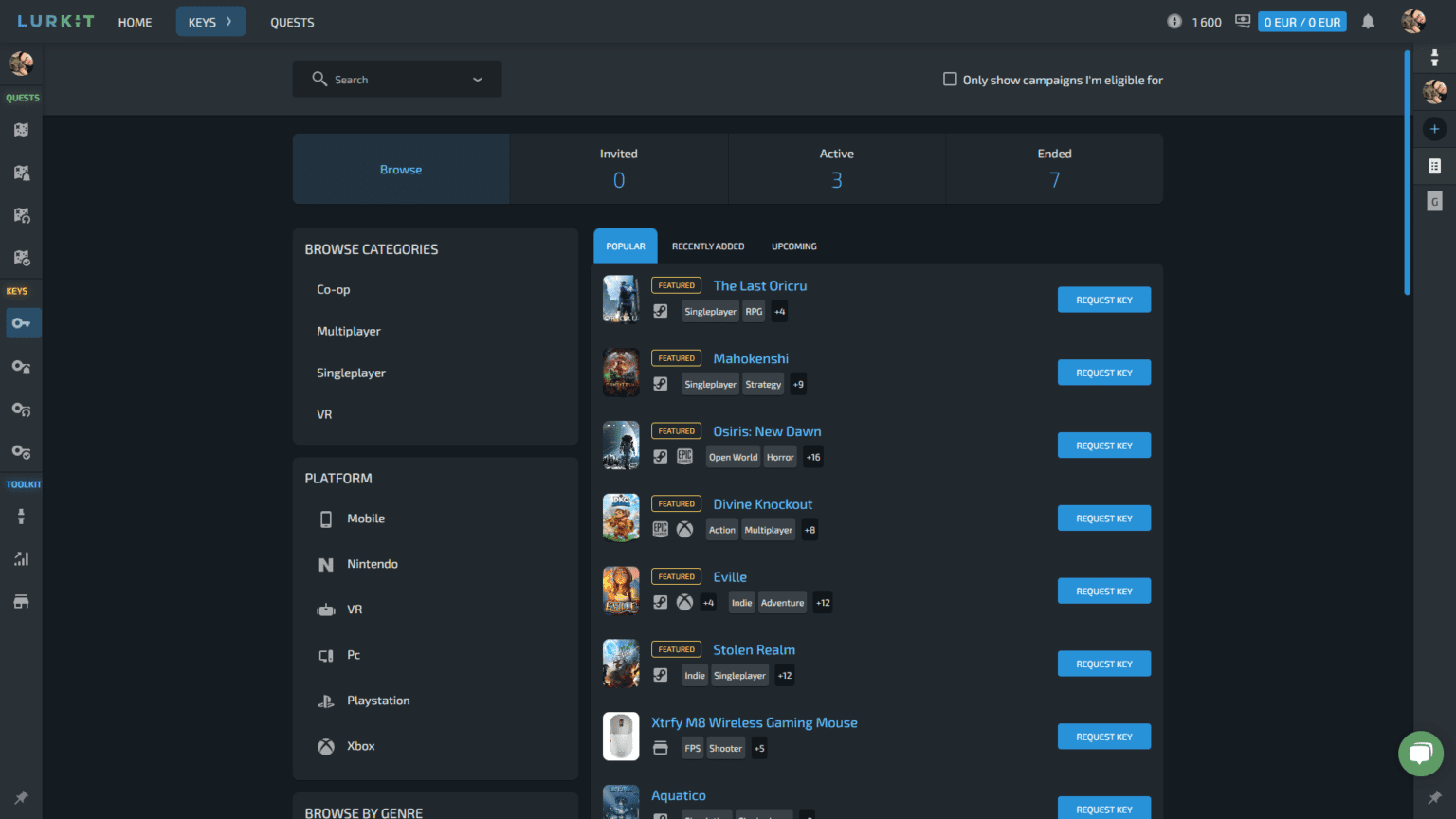Viewport: 1456px width, 819px height.
Task: Request key for Mahokenshi
Action: [1104, 373]
